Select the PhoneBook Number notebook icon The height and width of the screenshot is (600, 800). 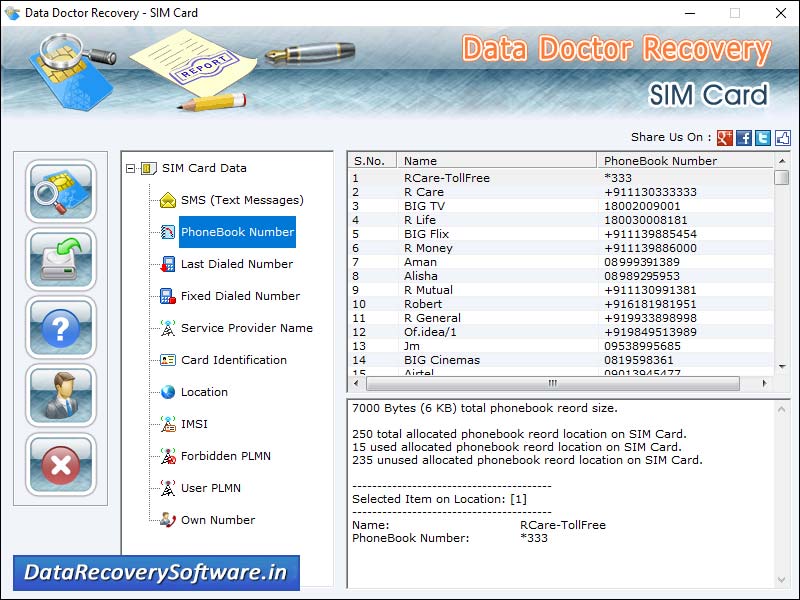167,232
